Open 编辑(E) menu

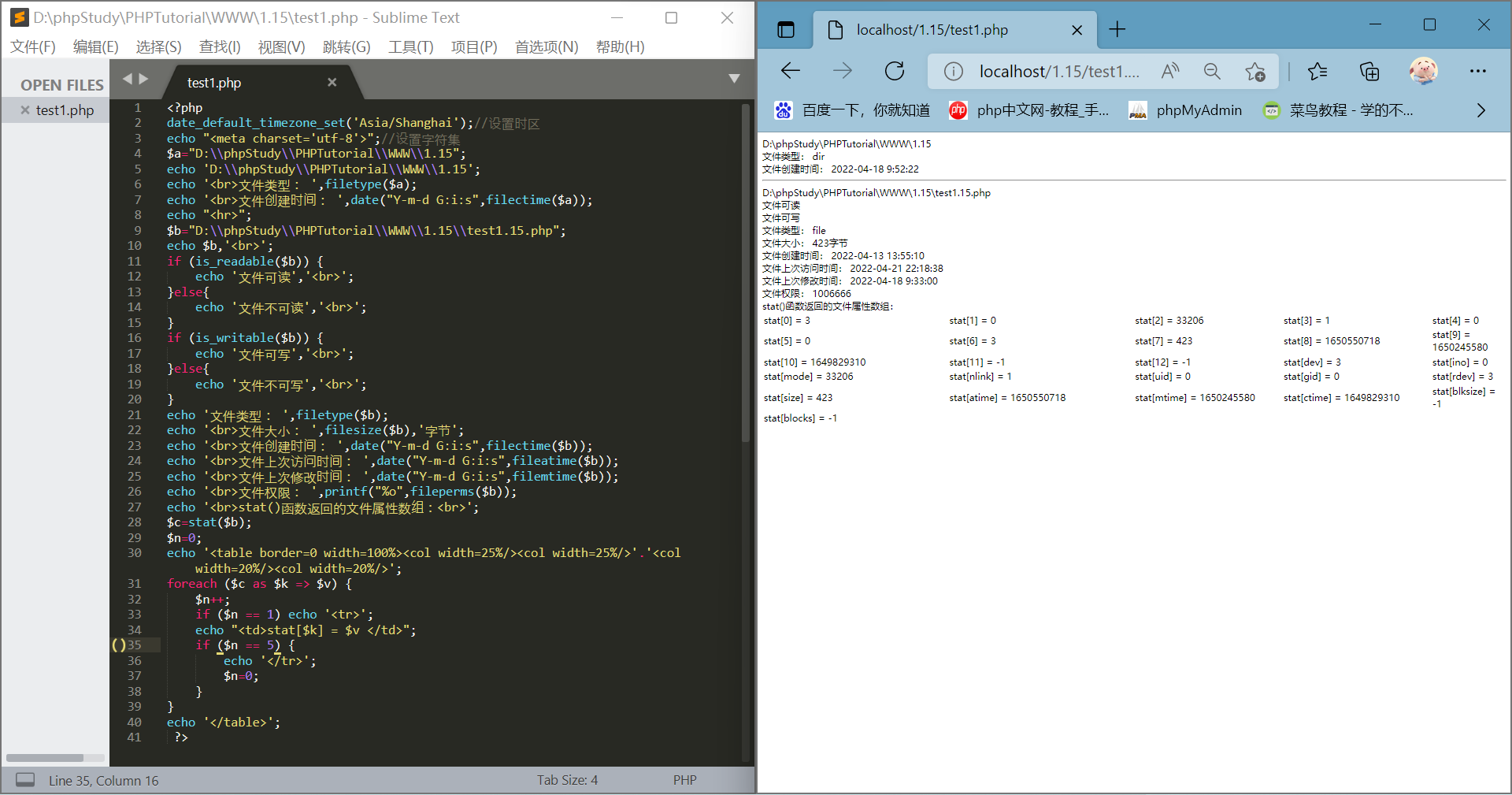click(x=96, y=47)
